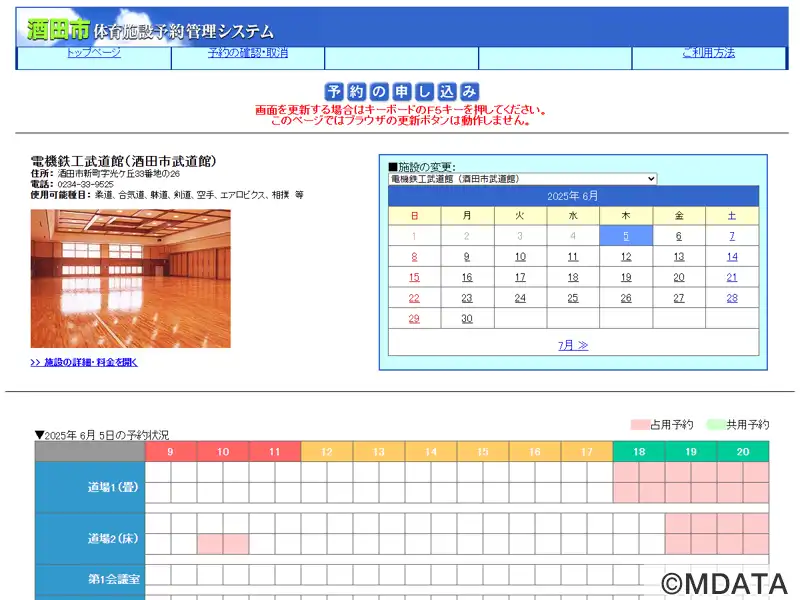Image resolution: width=800 pixels, height=600 pixels.
Task: Go to next month 7月 ≫
Action: tap(573, 345)
